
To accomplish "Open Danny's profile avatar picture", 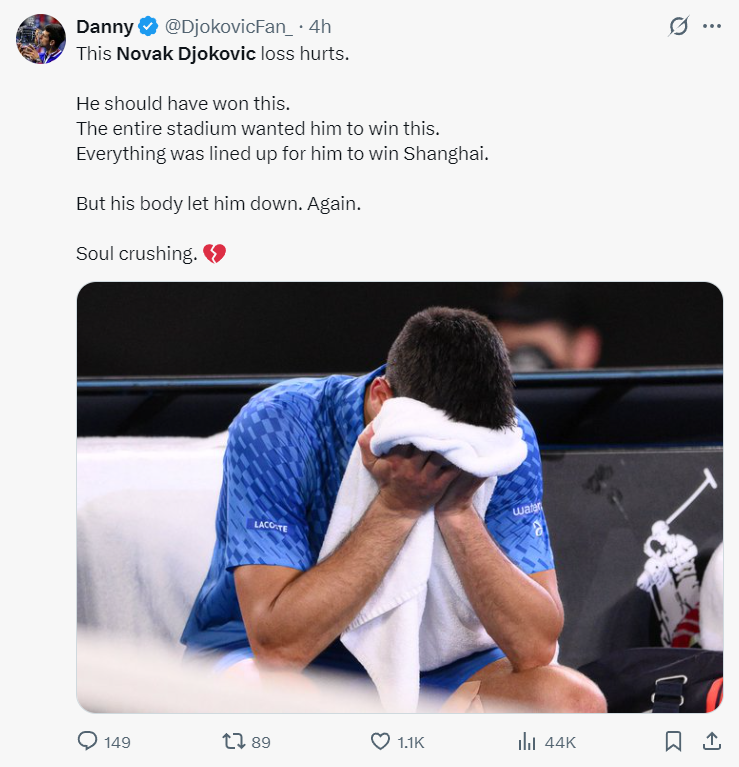I will pyautogui.click(x=41, y=39).
